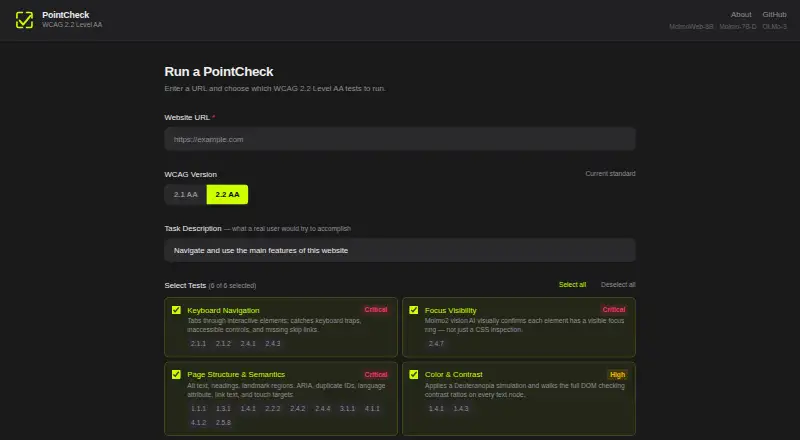Click the 1.3.1 criterion tag

click(x=223, y=408)
